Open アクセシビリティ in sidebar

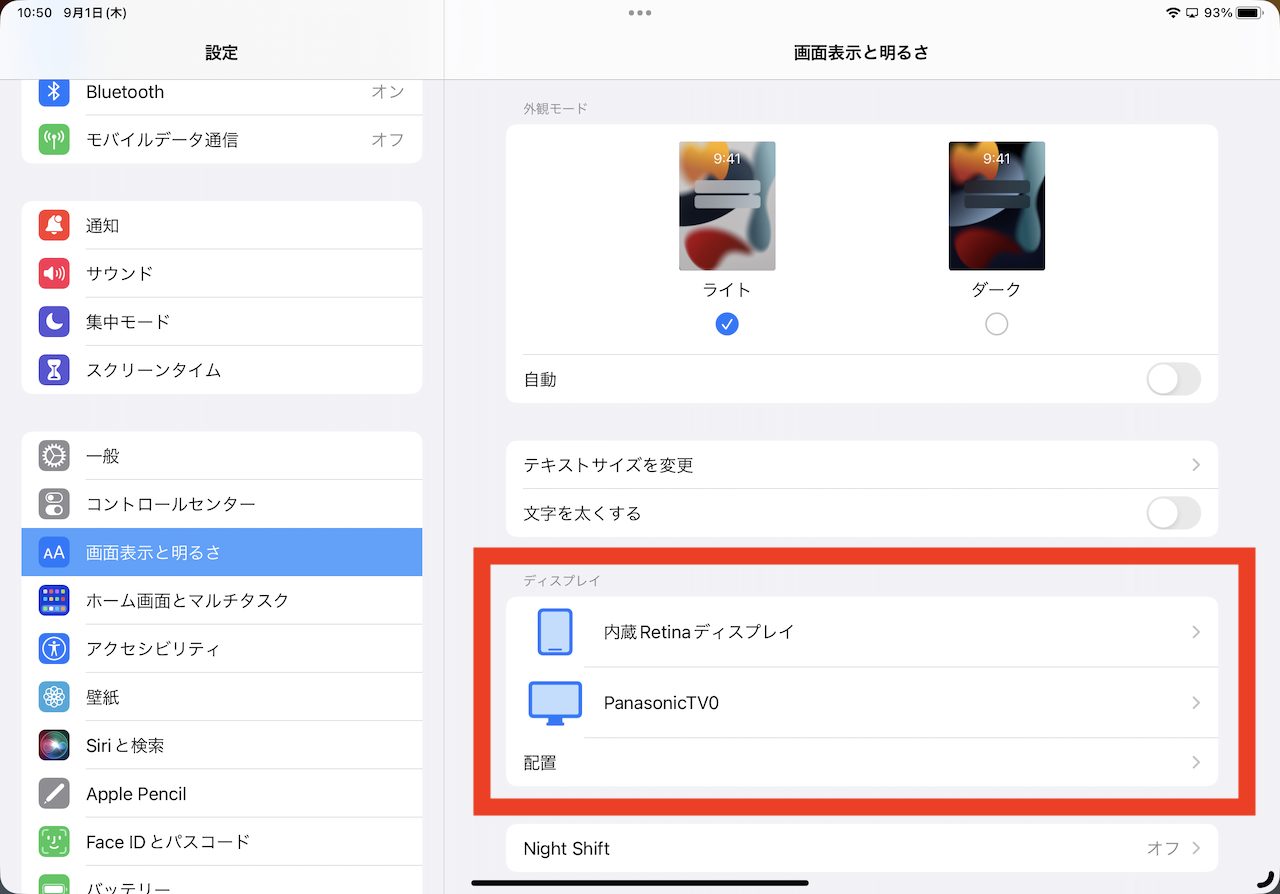point(222,648)
